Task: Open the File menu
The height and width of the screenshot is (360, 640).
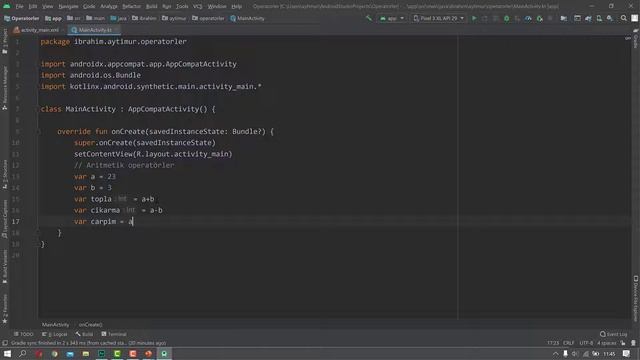Action: click(x=19, y=7)
